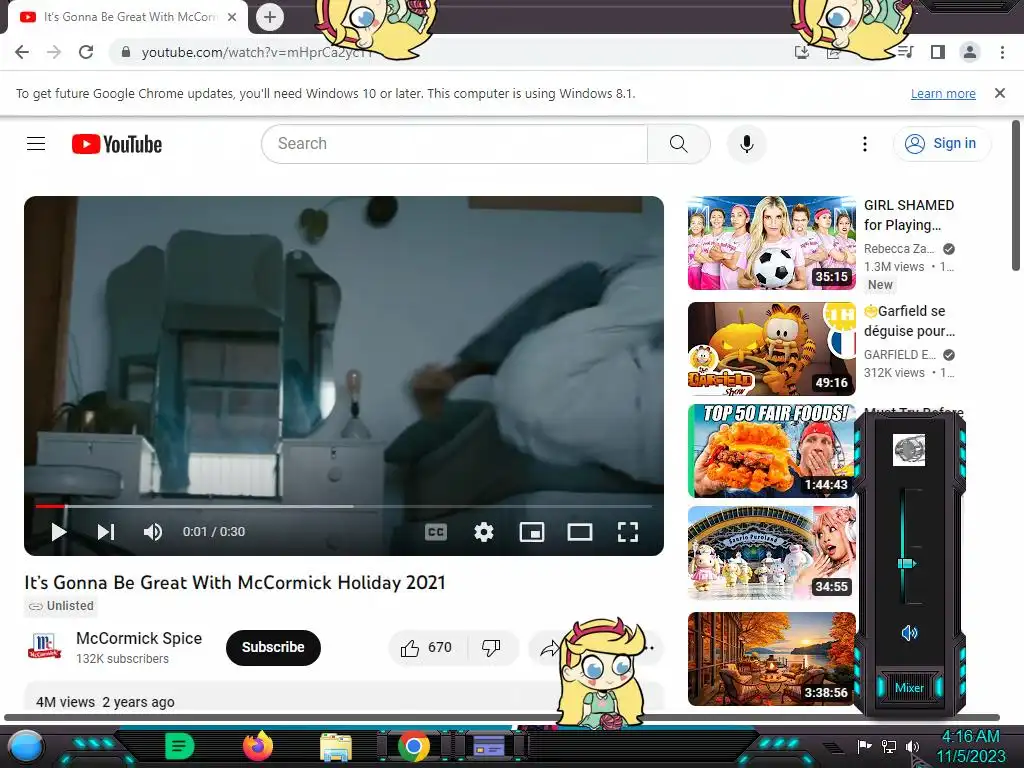Viewport: 1024px width, 768px height.
Task: Open network tray icon
Action: [x=888, y=746]
